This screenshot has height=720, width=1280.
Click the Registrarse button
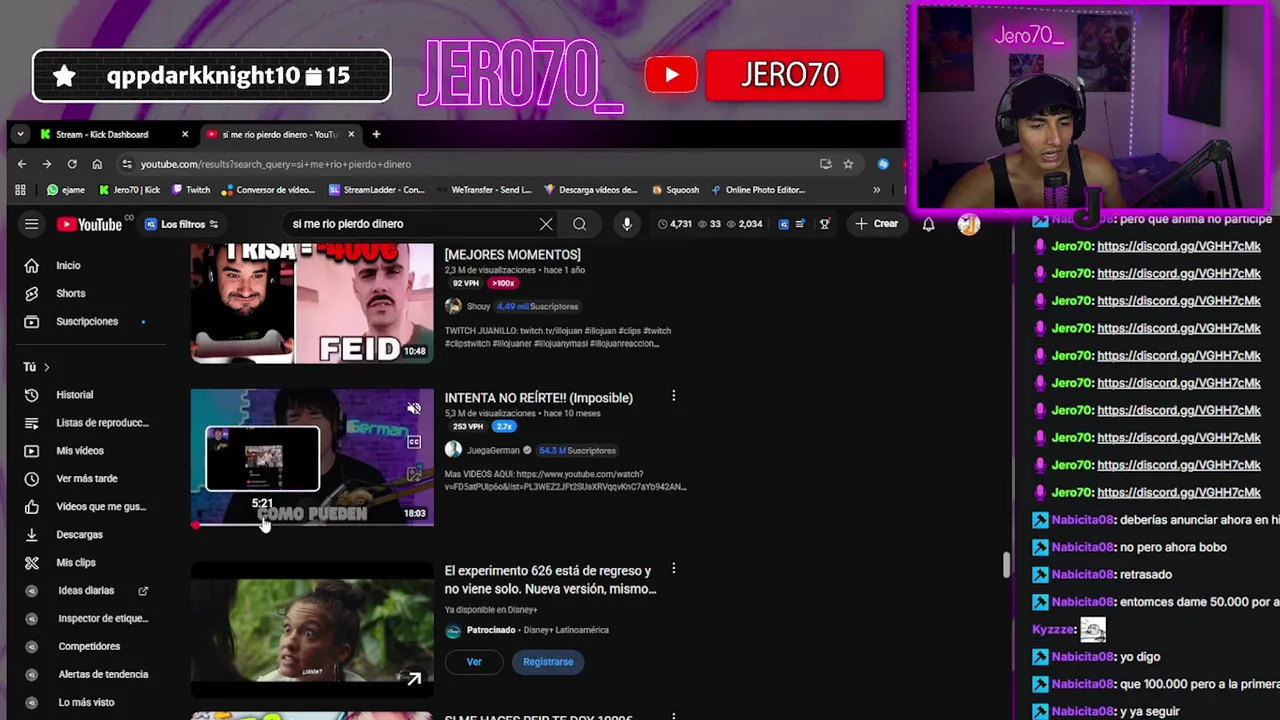[548, 662]
